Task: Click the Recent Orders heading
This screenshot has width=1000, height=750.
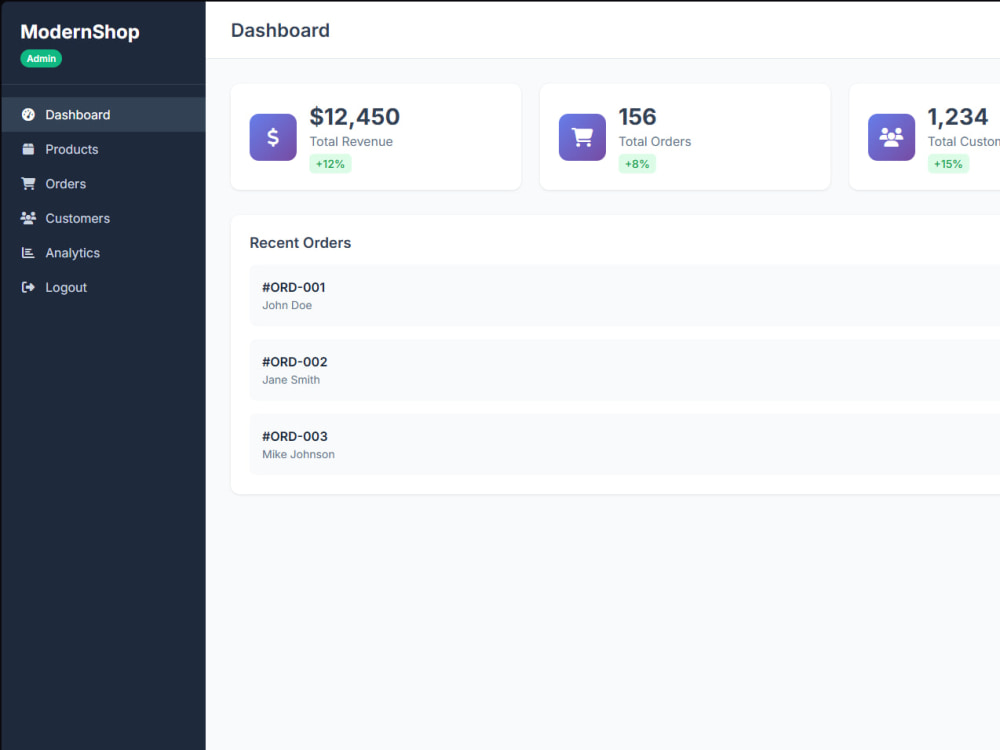Action: tap(300, 243)
